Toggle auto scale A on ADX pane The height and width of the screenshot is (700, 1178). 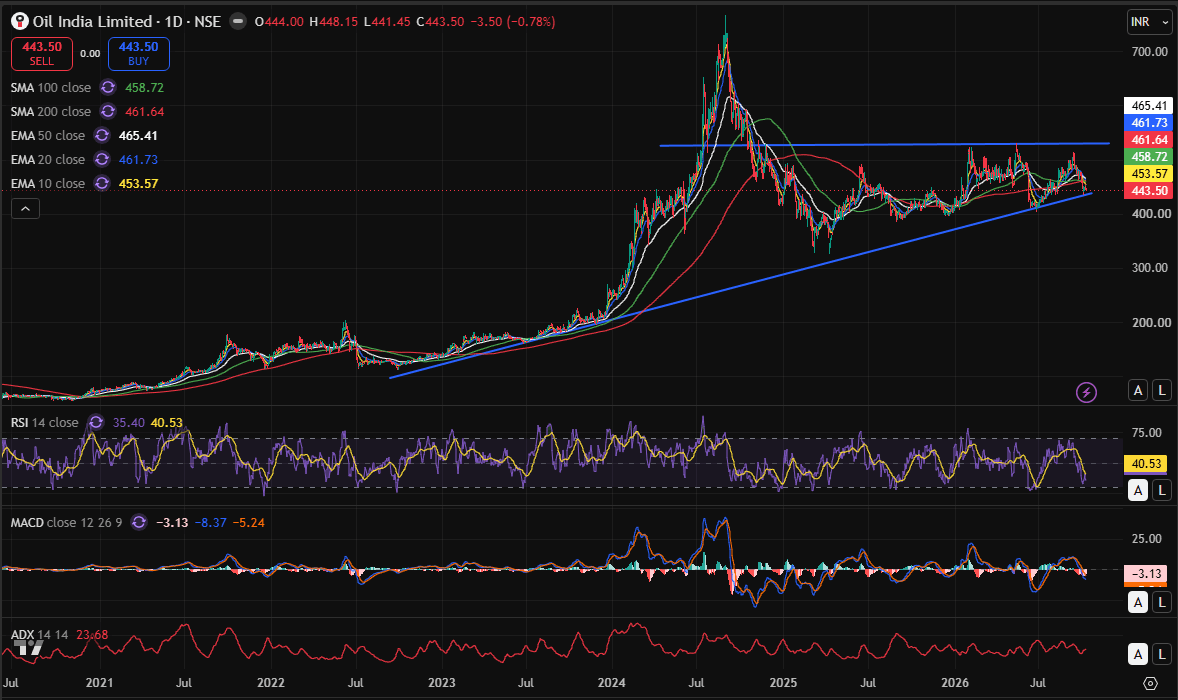tap(1138, 654)
